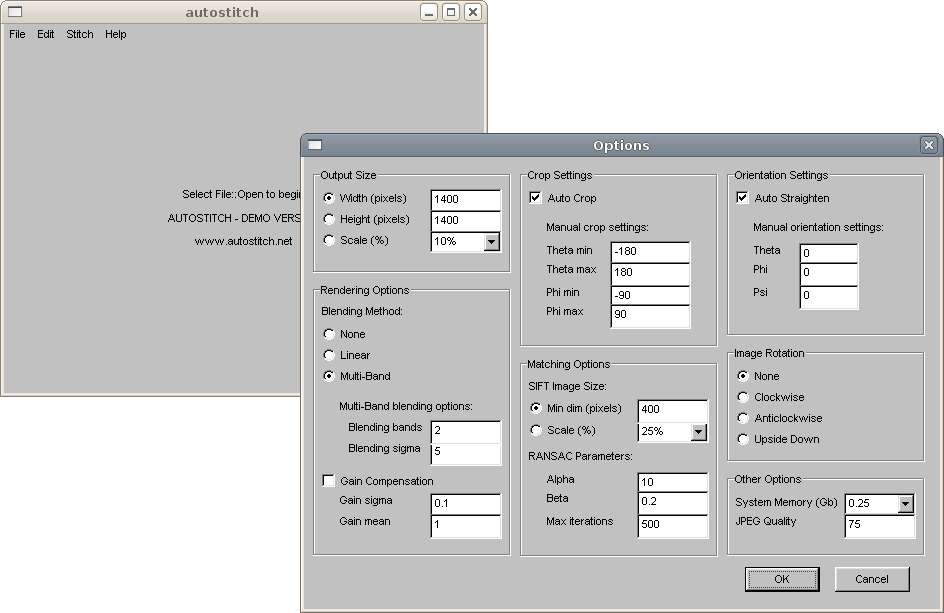Maximize the autostitch window
This screenshot has width=944, height=613.
(x=451, y=12)
